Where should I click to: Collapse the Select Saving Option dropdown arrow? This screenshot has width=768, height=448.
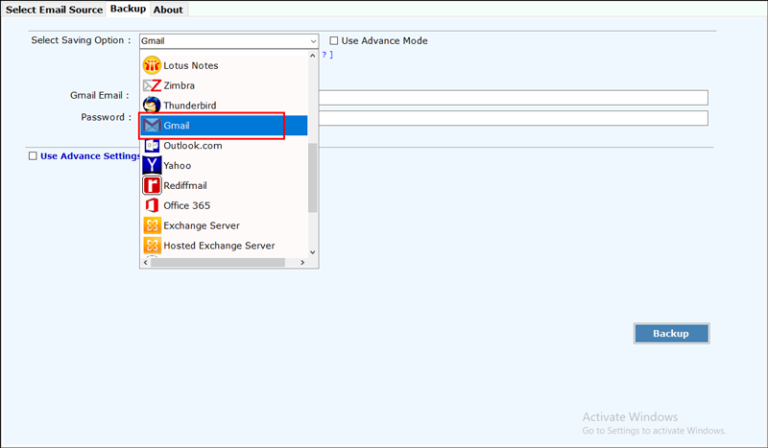313,41
